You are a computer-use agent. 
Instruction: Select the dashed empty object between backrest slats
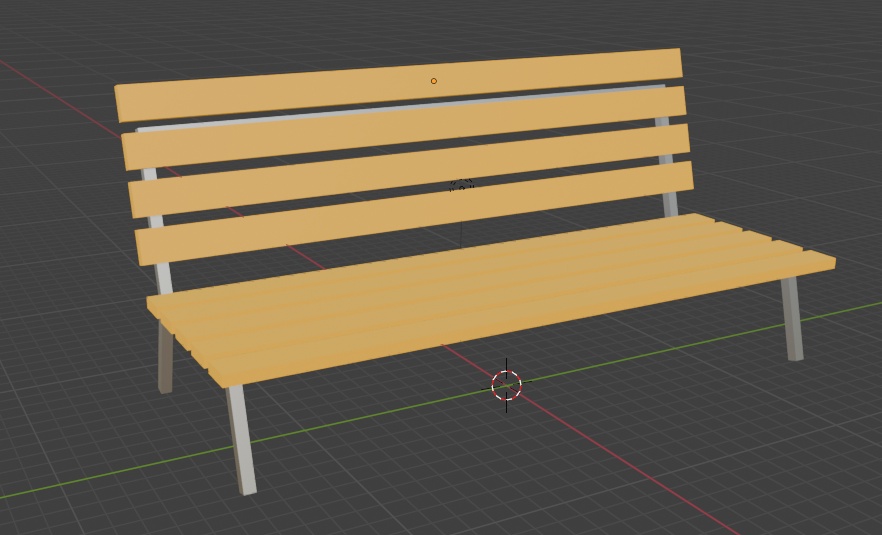[461, 186]
